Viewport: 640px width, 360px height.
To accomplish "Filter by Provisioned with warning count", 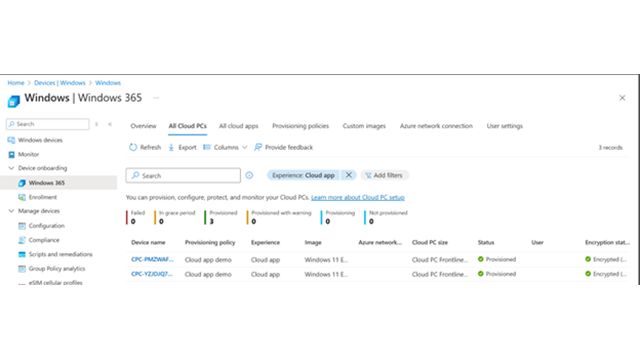I will [279, 217].
